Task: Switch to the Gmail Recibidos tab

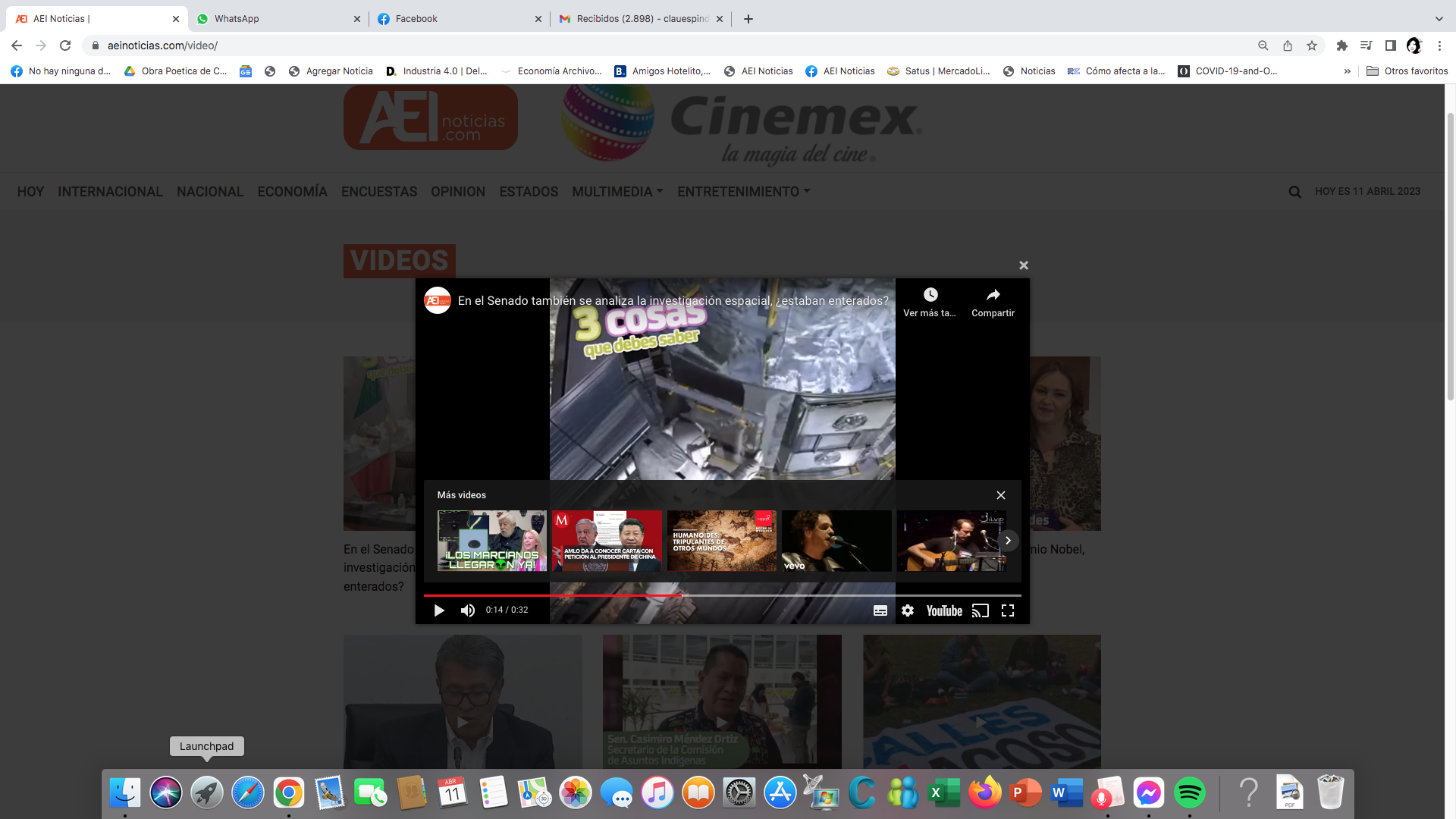Action: pyautogui.click(x=641, y=19)
